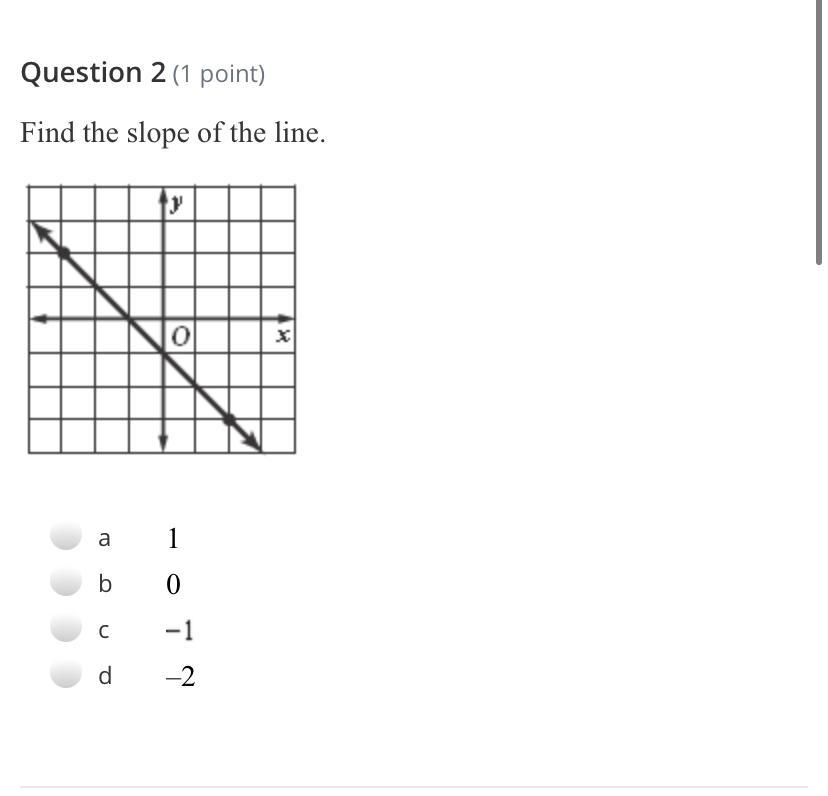The image size is (828, 796).
Task: Click the answer value –2
Action: pyautogui.click(x=180, y=677)
